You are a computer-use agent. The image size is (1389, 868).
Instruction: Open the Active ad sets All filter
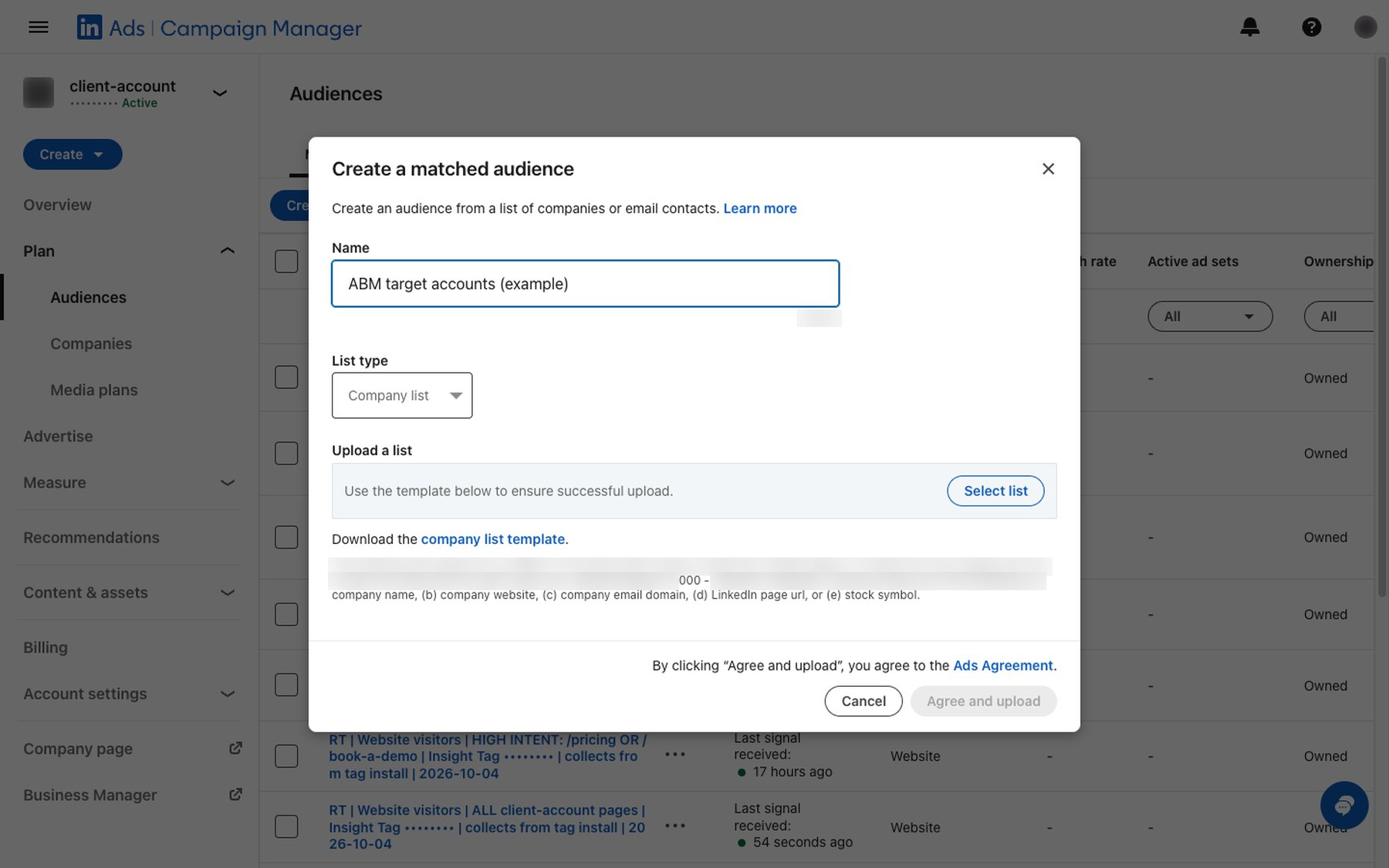pyautogui.click(x=1210, y=316)
